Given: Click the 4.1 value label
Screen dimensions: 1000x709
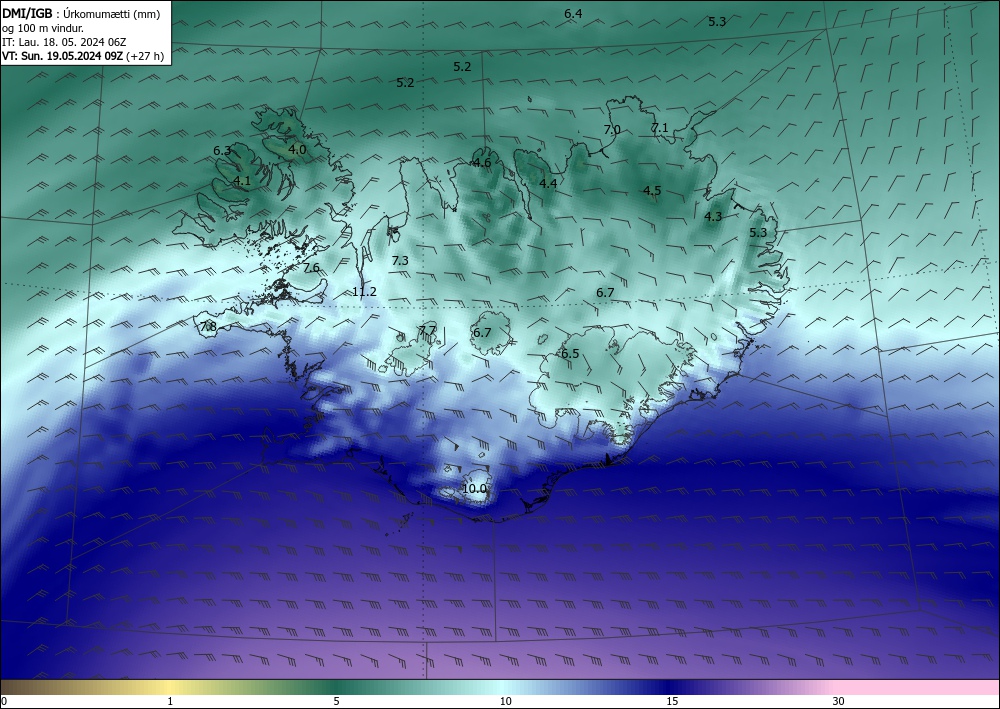Looking at the screenshot, I should 242,180.
